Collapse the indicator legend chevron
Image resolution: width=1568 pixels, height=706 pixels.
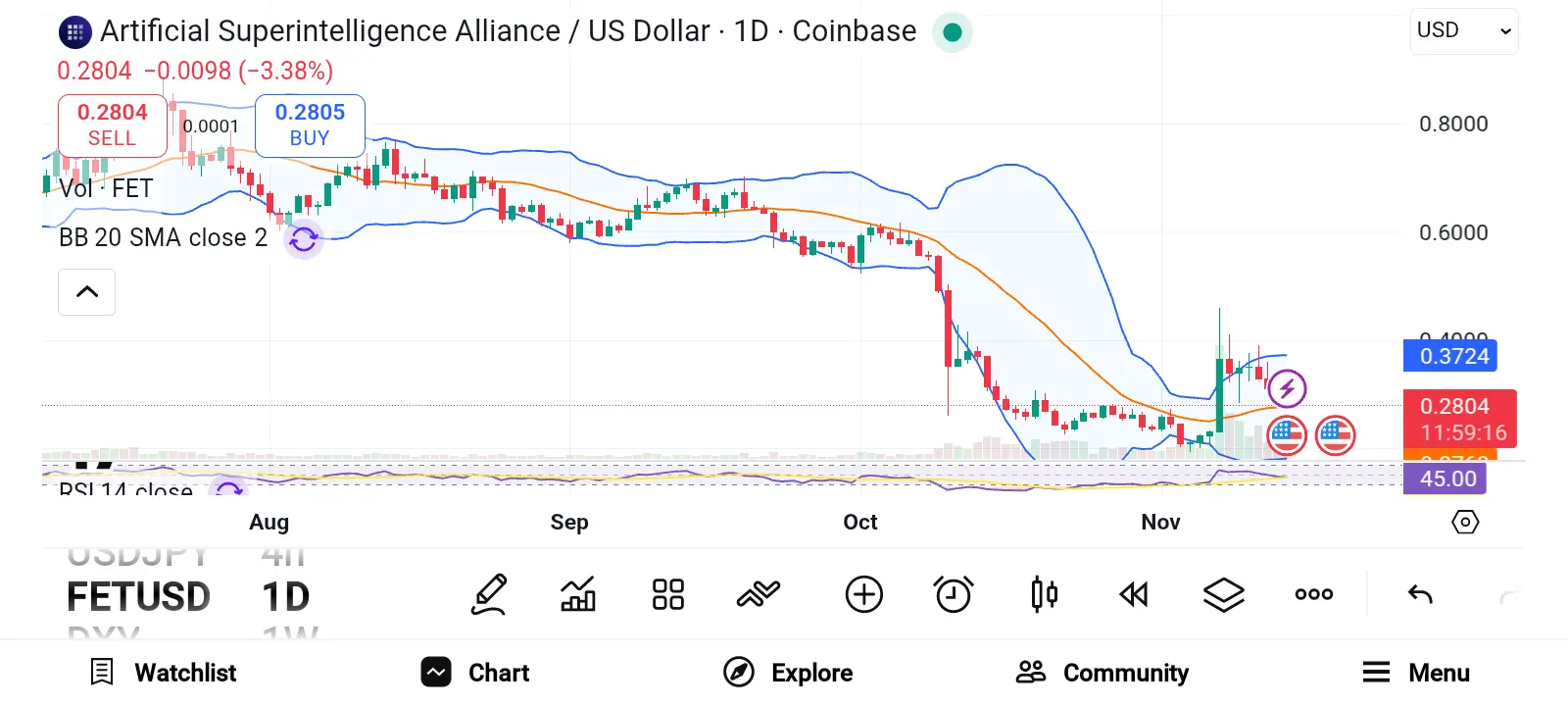click(86, 292)
